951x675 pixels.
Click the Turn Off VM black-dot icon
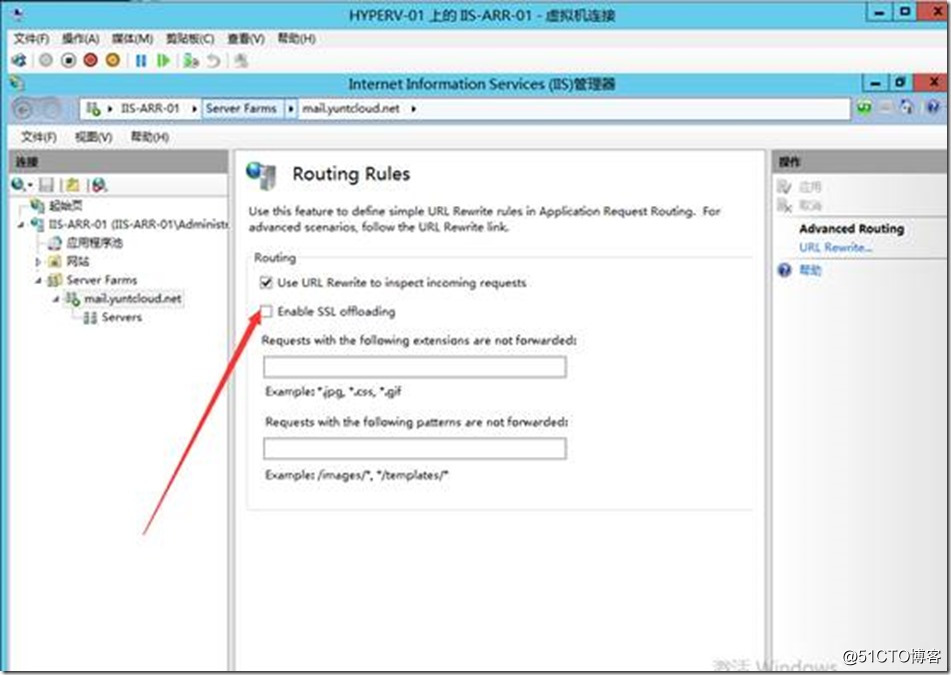[x=69, y=61]
